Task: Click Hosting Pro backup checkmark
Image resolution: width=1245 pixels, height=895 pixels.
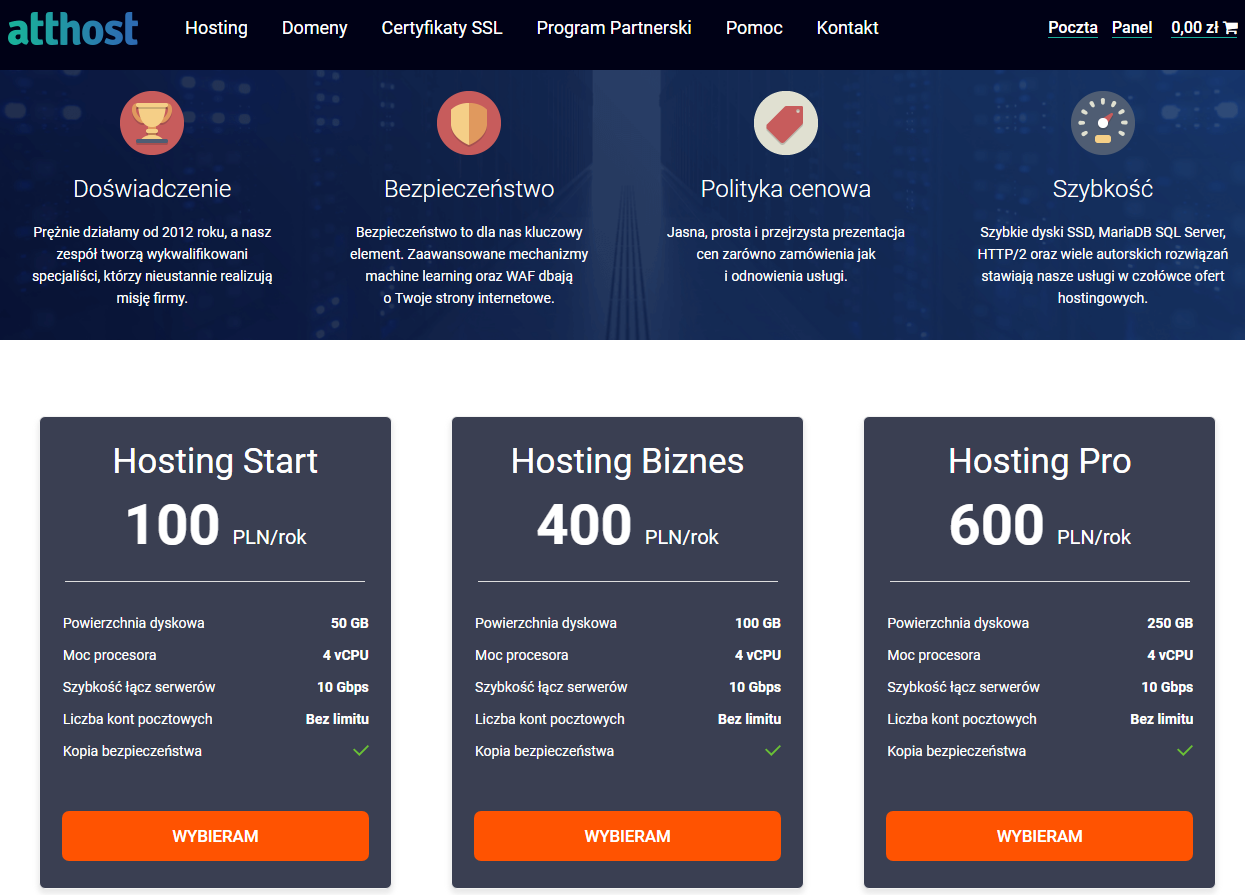Action: [x=1185, y=750]
